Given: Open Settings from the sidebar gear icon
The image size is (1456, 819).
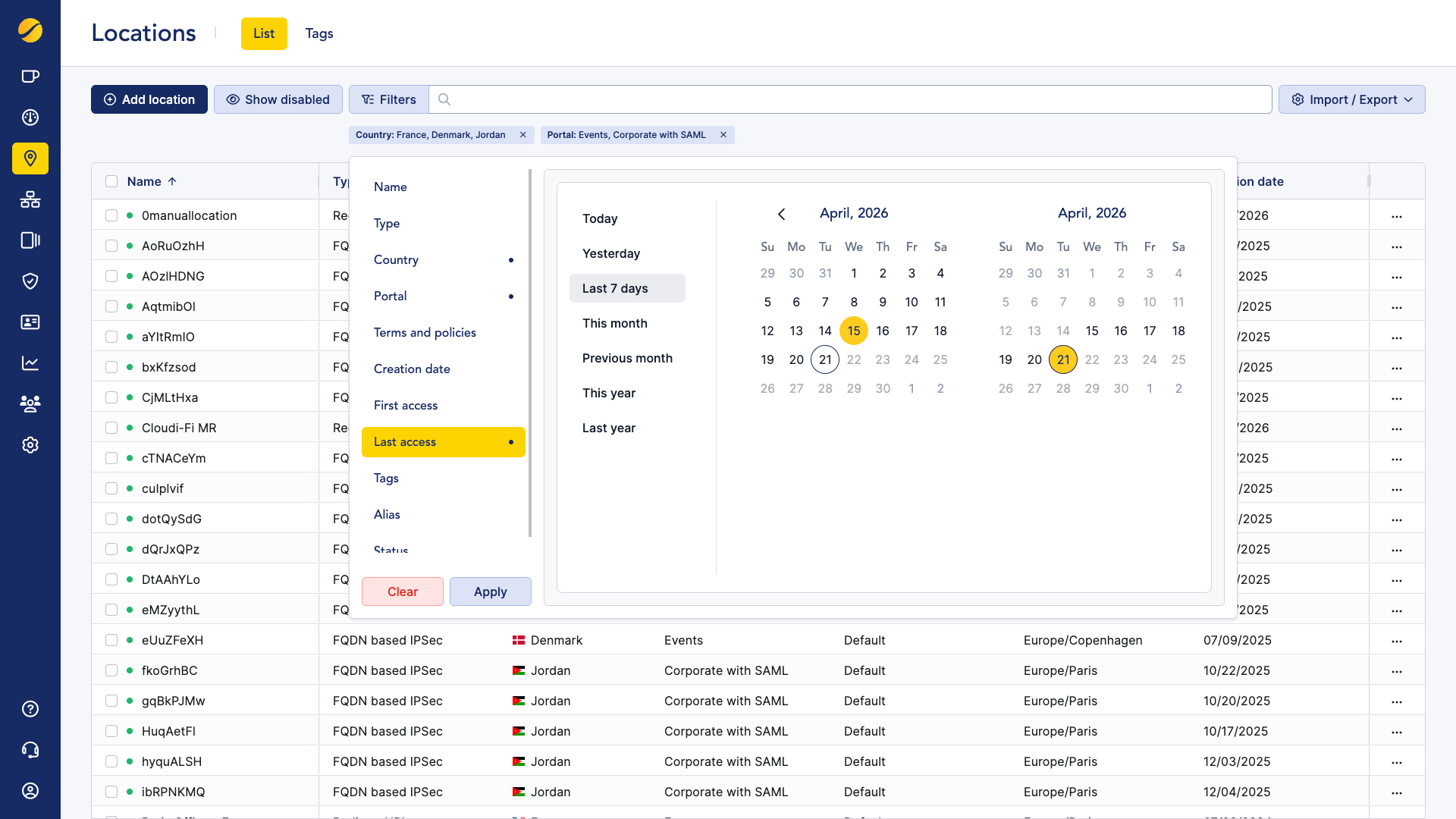Looking at the screenshot, I should [x=30, y=445].
